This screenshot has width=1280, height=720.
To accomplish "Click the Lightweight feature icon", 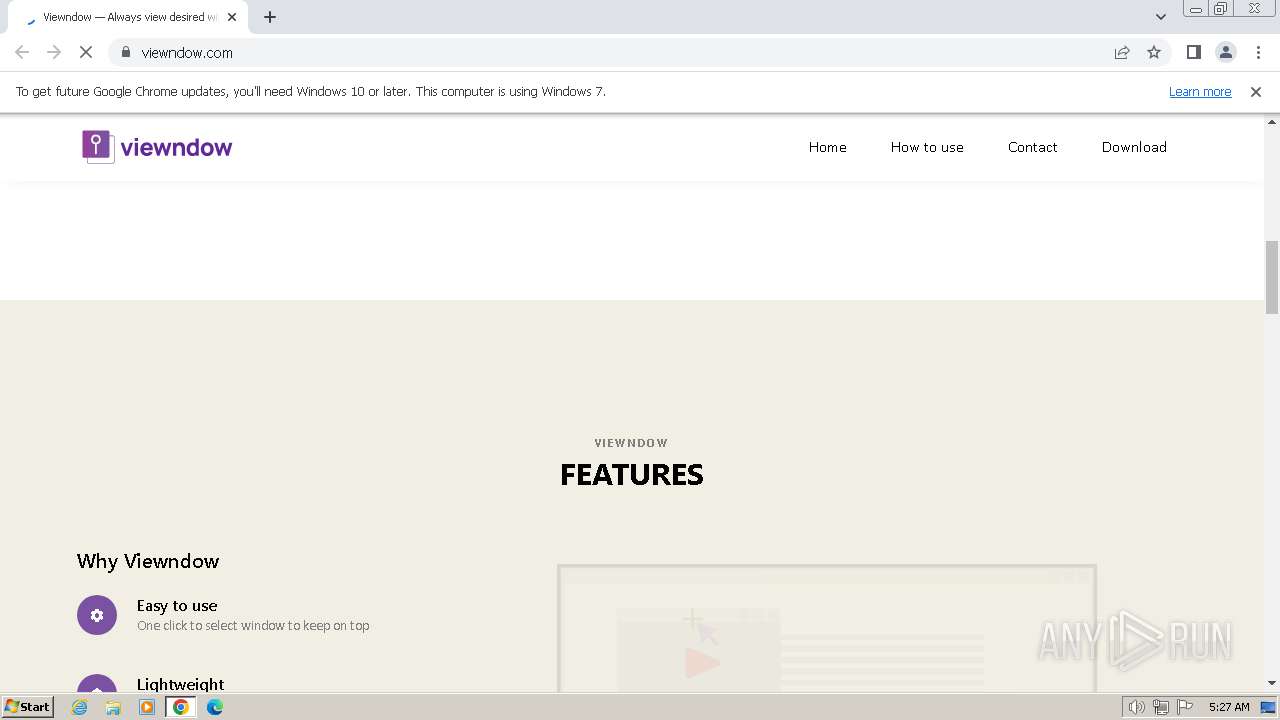I will coord(97,684).
